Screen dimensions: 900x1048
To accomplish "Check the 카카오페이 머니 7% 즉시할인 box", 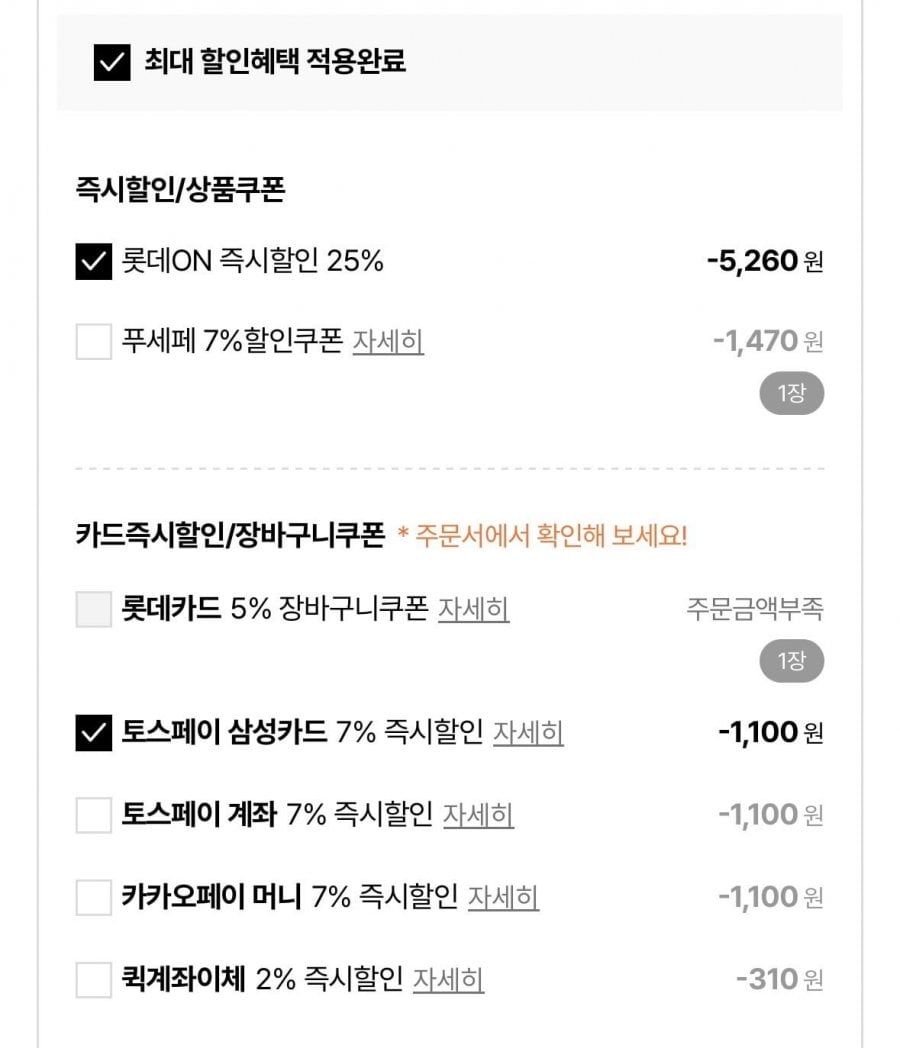I will [94, 897].
